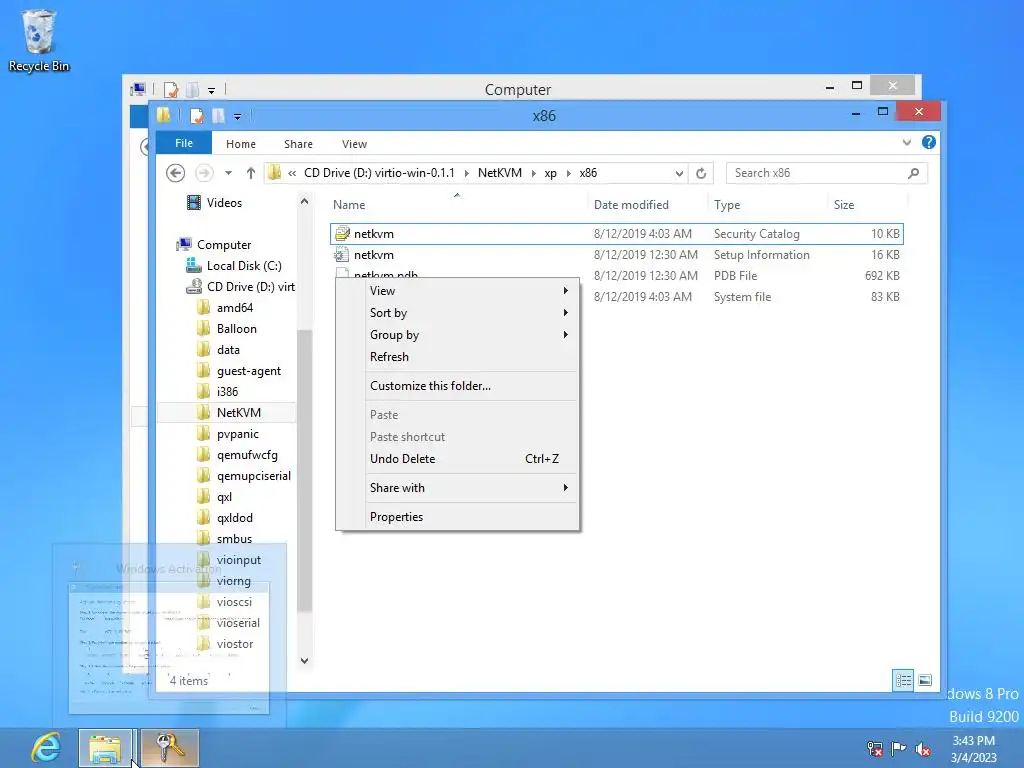Expand the ribbon with the chevron
The width and height of the screenshot is (1024, 768).
(906, 142)
